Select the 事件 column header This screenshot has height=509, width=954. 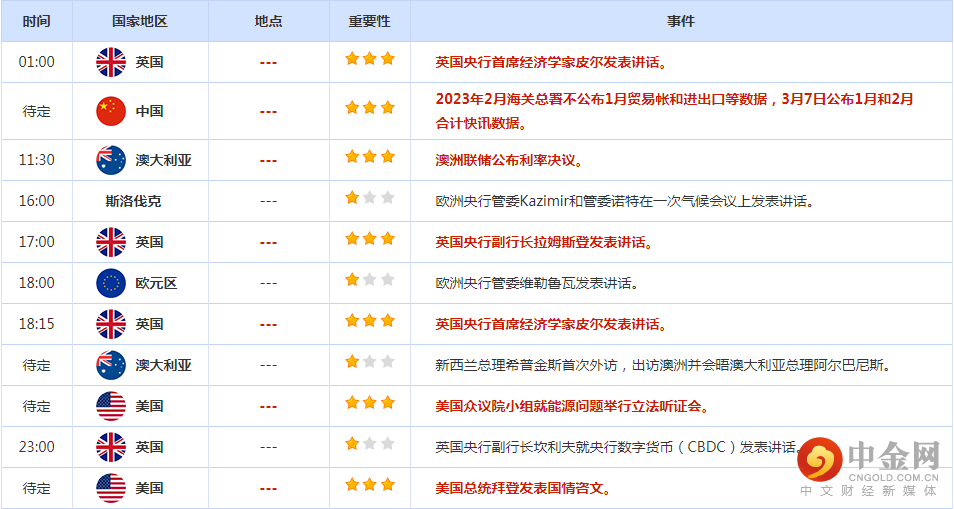tap(681, 21)
